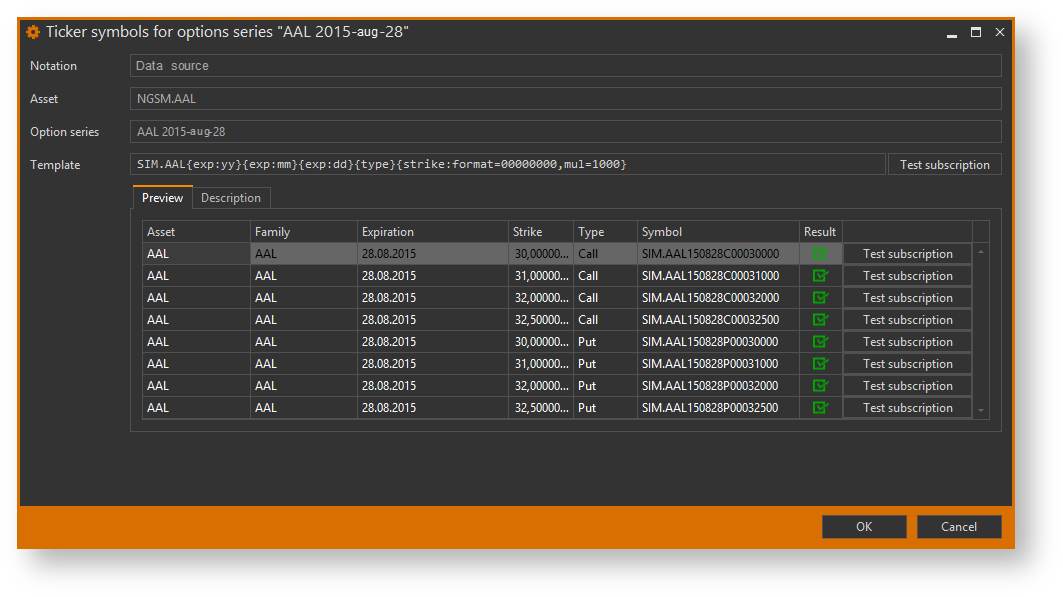Screen dimensions: 1063x597
Task: Click the Option series field
Action: click(x=565, y=131)
